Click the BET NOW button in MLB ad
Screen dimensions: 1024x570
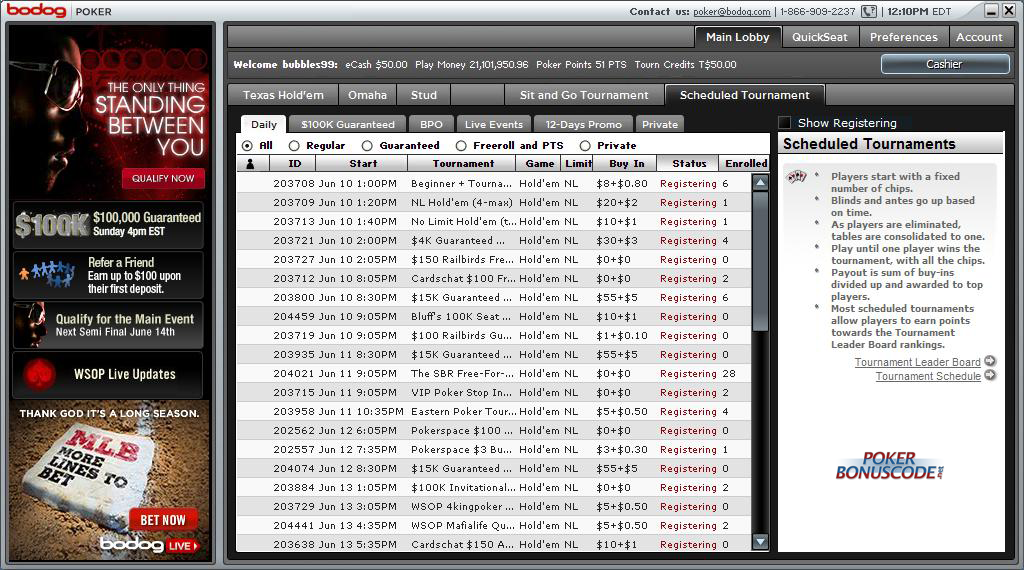click(x=163, y=520)
